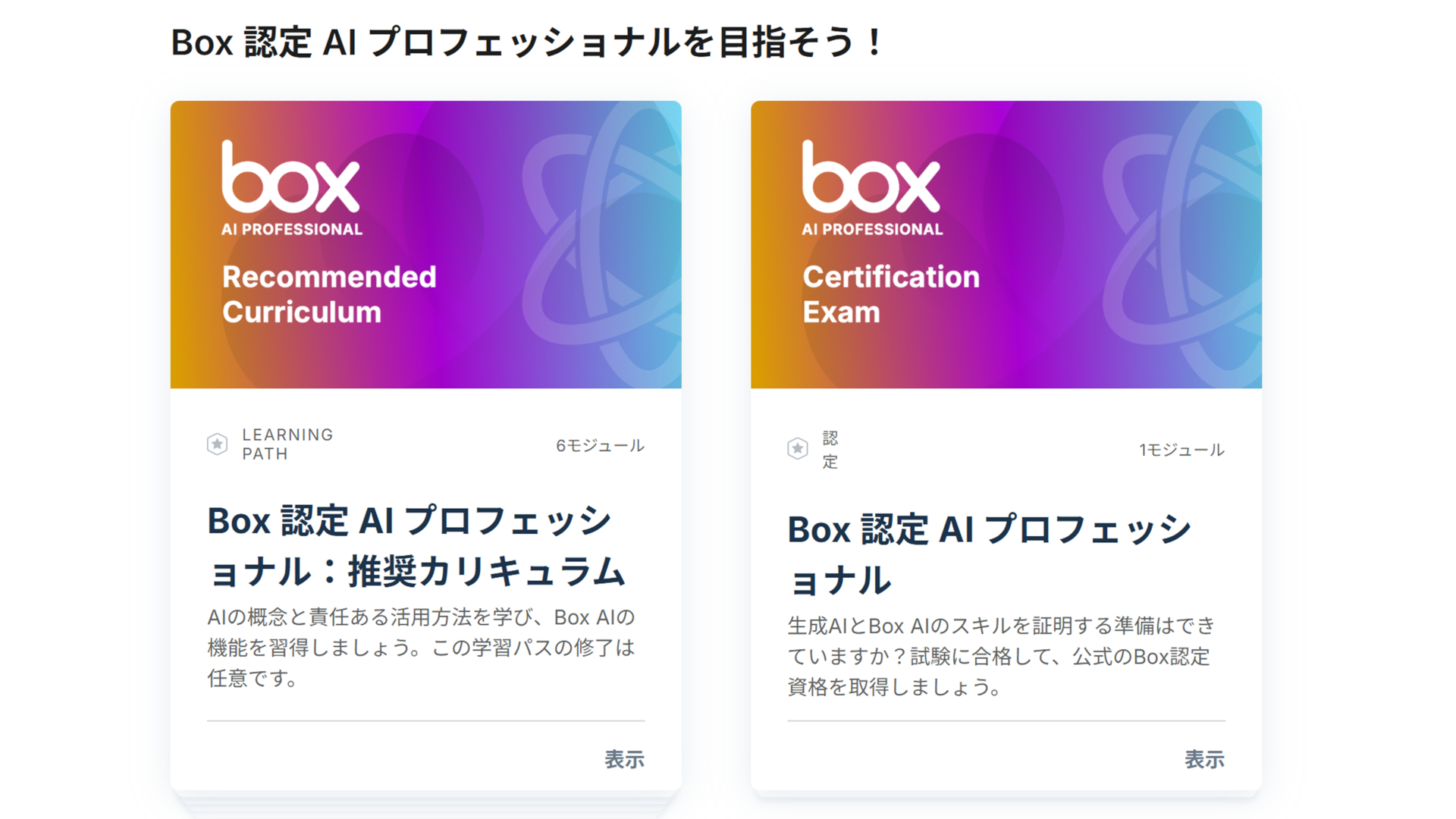Click the 6モジュール label on the curriculum card

coord(599,446)
